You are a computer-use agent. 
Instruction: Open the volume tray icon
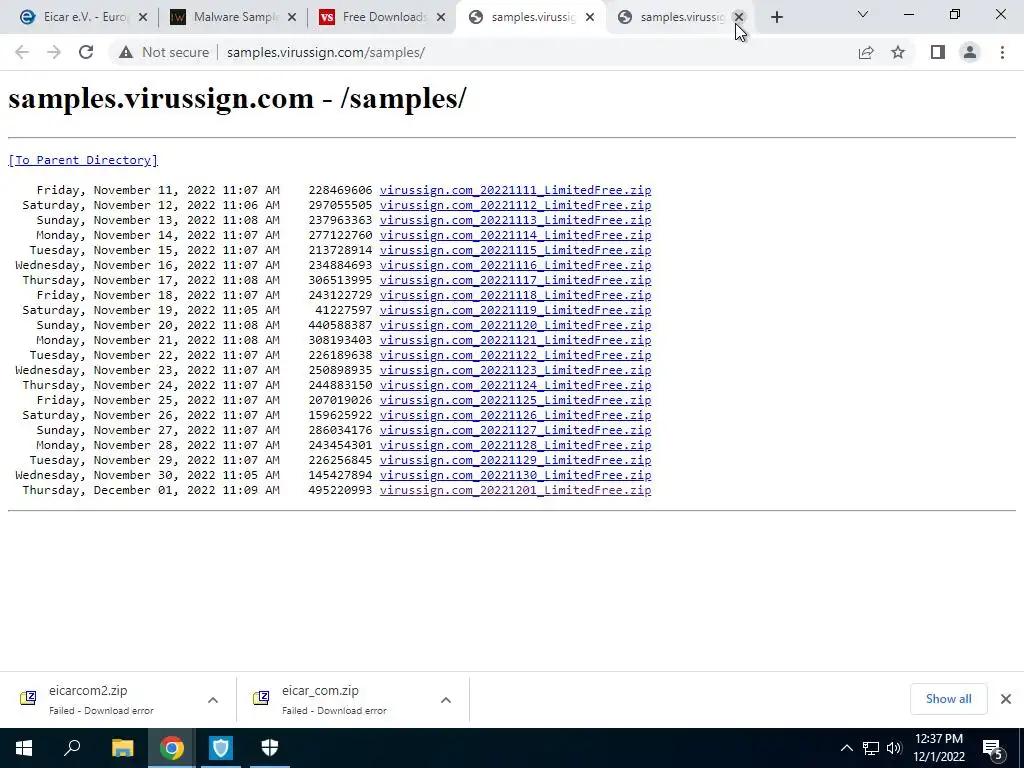[x=894, y=748]
